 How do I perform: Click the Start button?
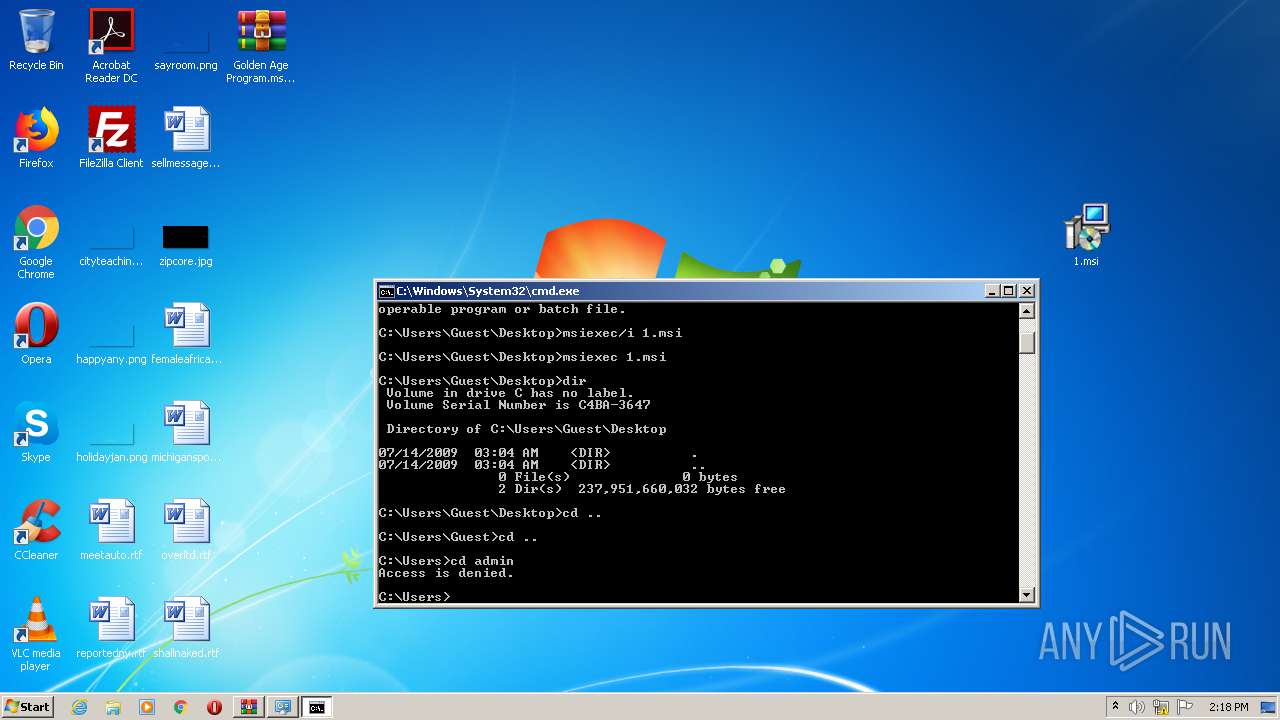pos(27,707)
